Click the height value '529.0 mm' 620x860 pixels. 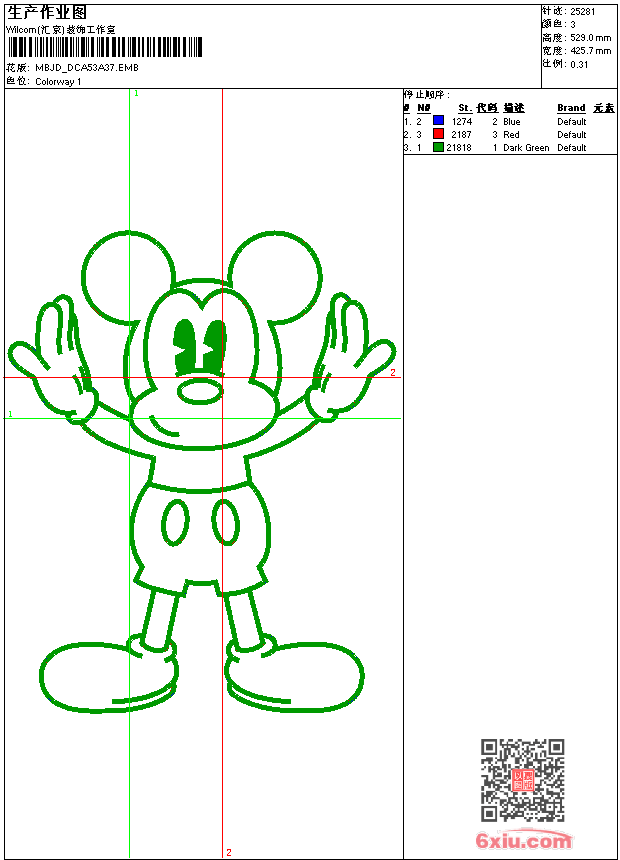590,38
